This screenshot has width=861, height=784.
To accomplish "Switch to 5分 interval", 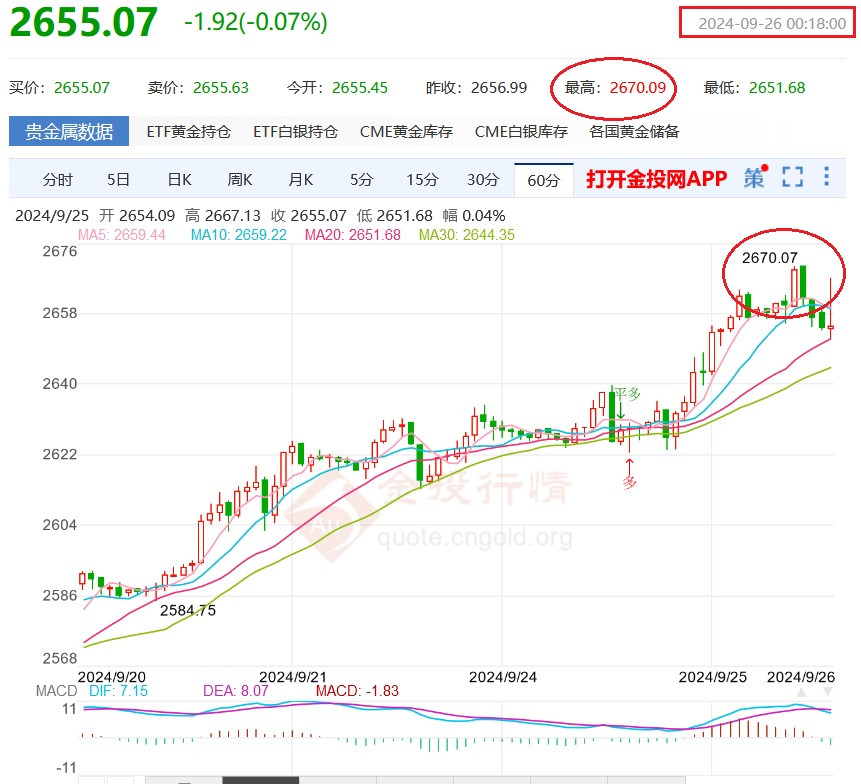I will (x=361, y=180).
